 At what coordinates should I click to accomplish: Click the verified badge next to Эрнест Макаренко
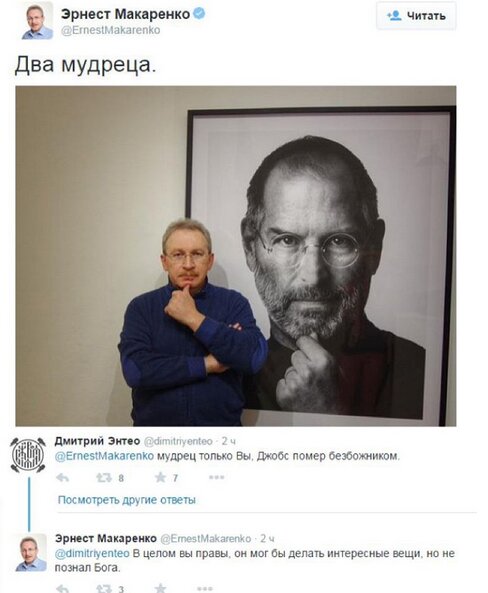[199, 14]
